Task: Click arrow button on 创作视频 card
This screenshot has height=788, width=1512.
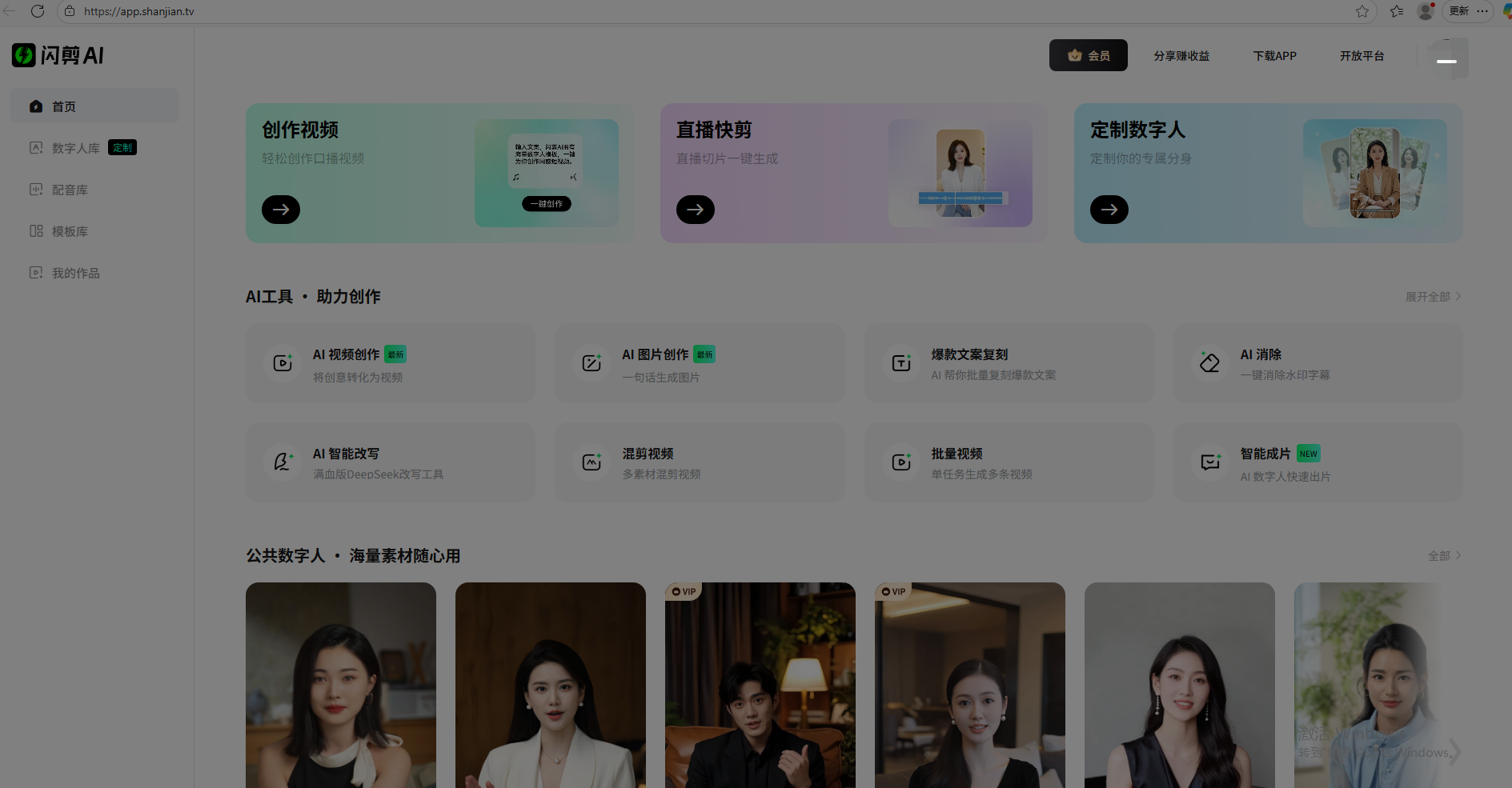Action: (281, 210)
